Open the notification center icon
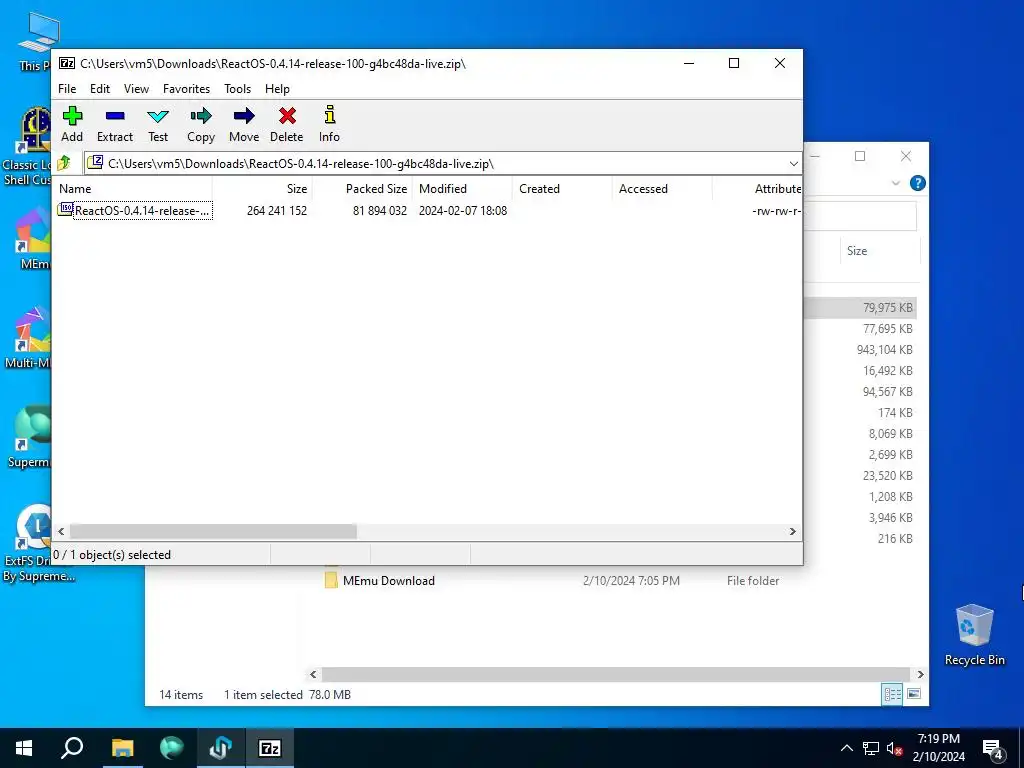Screen dimensions: 1024x768 coord(993,749)
